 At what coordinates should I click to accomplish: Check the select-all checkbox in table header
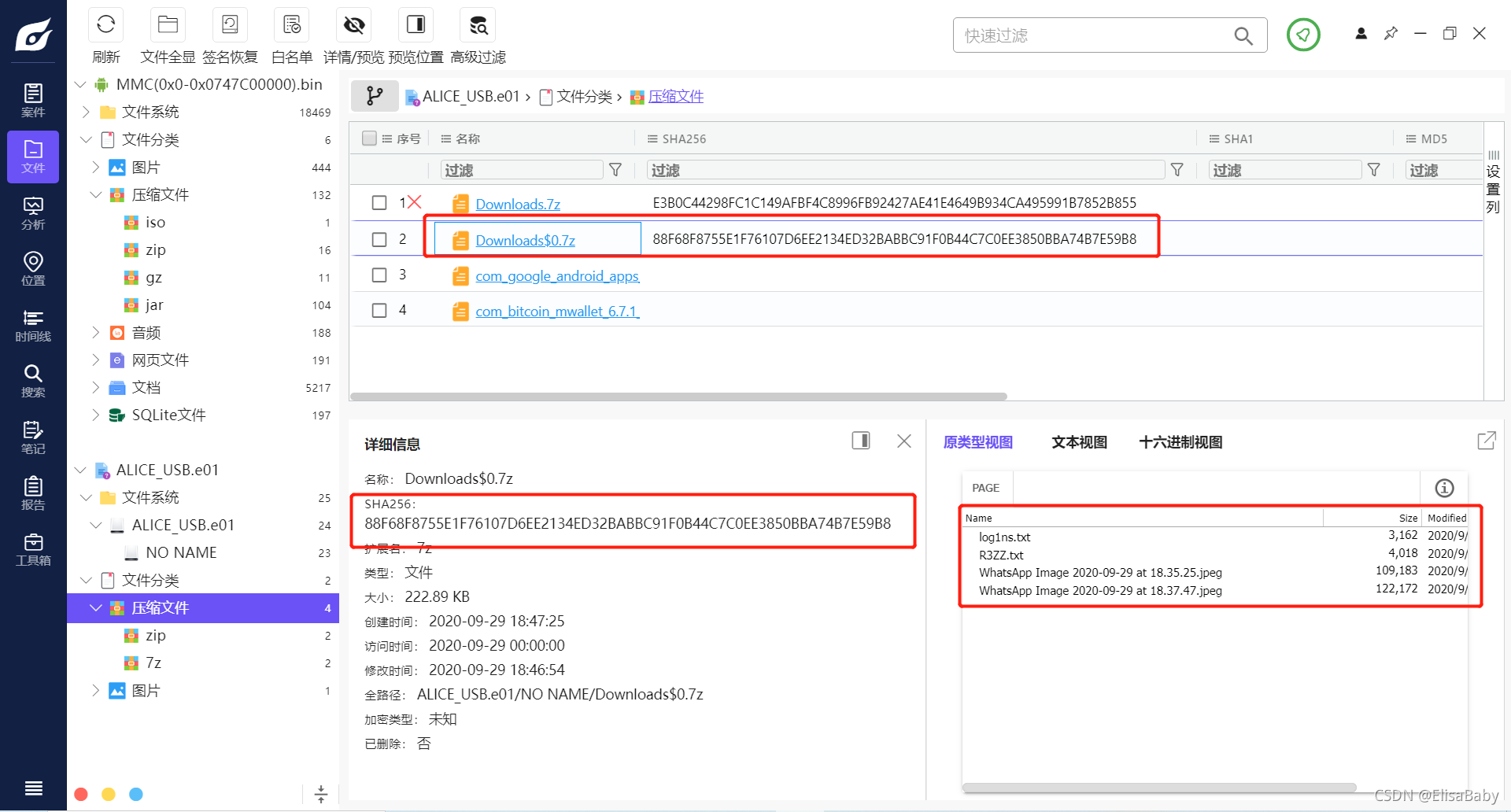(x=369, y=138)
